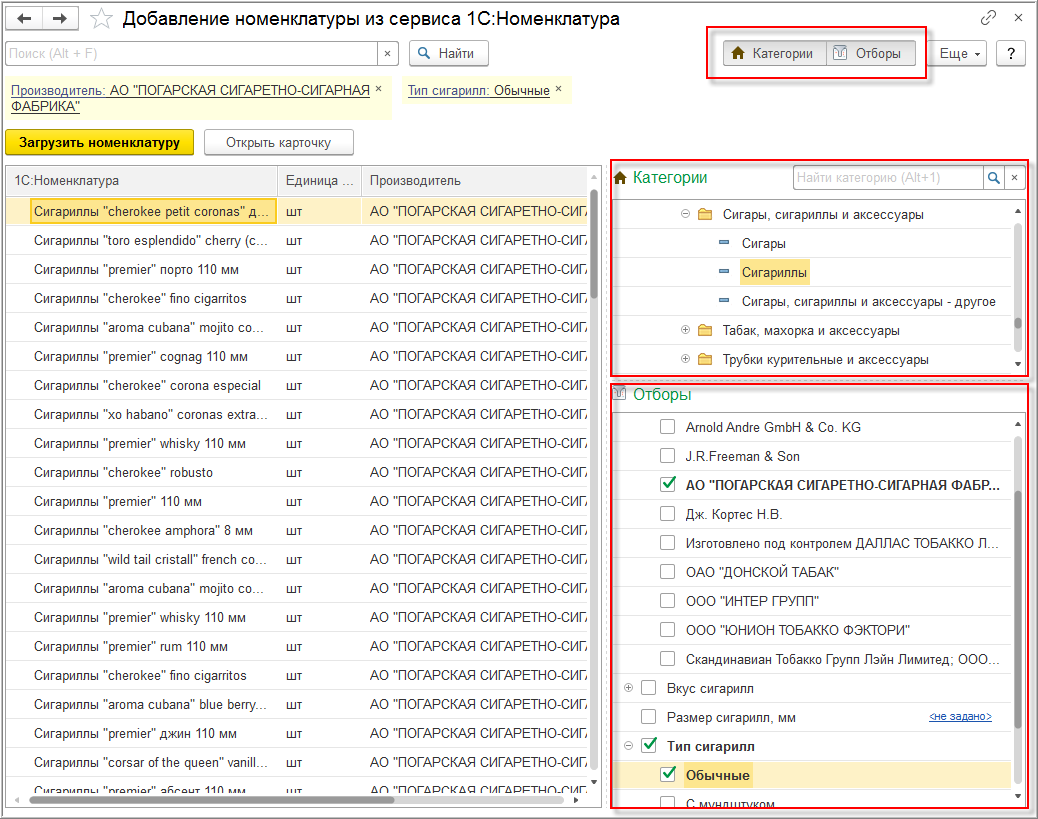
Task: Clear the category search with its X icon
Action: pos(1014,178)
